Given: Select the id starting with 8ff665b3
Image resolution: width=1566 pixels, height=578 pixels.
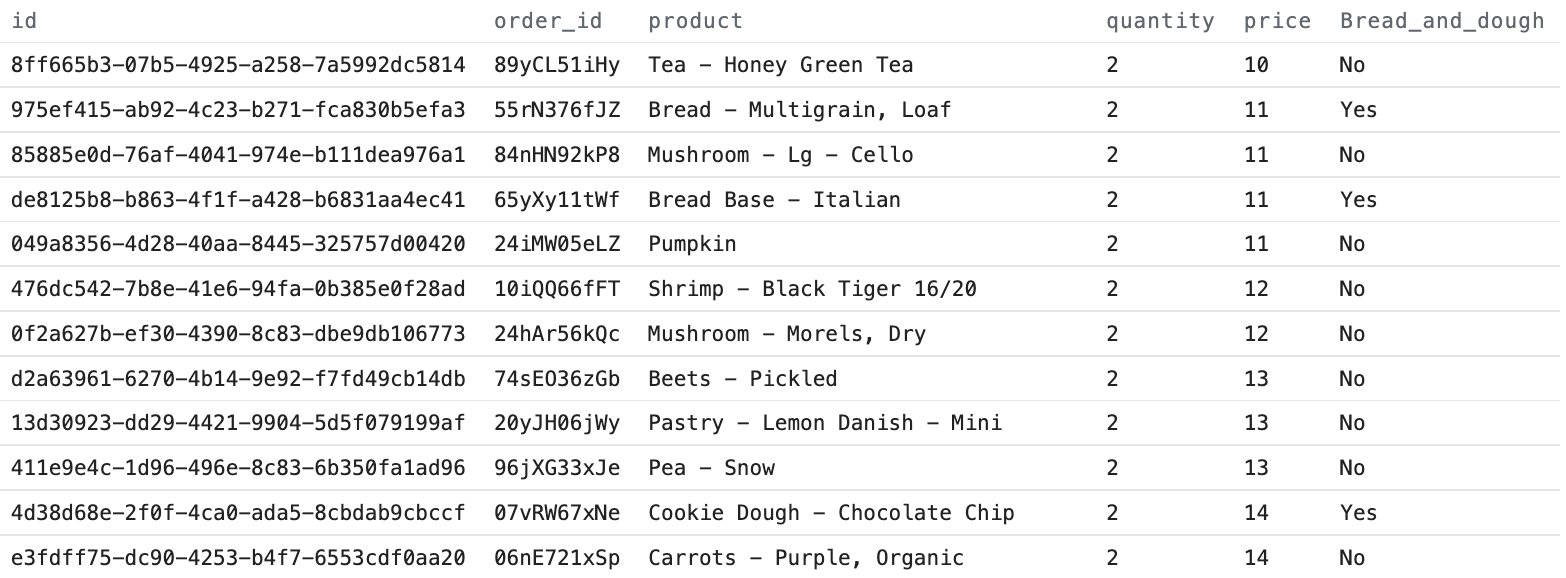Looking at the screenshot, I should click(238, 66).
